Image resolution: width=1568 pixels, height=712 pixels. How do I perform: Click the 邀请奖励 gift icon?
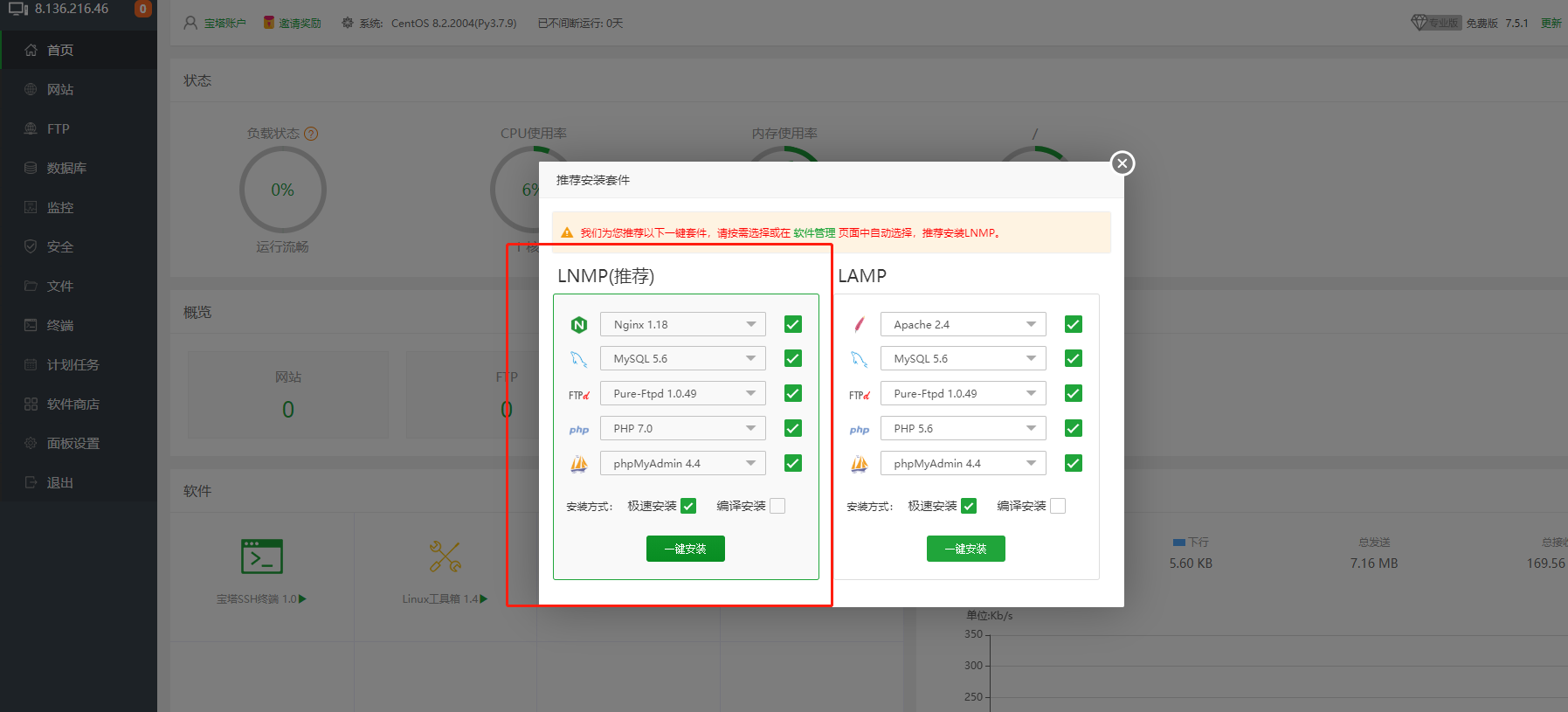pyautogui.click(x=269, y=23)
